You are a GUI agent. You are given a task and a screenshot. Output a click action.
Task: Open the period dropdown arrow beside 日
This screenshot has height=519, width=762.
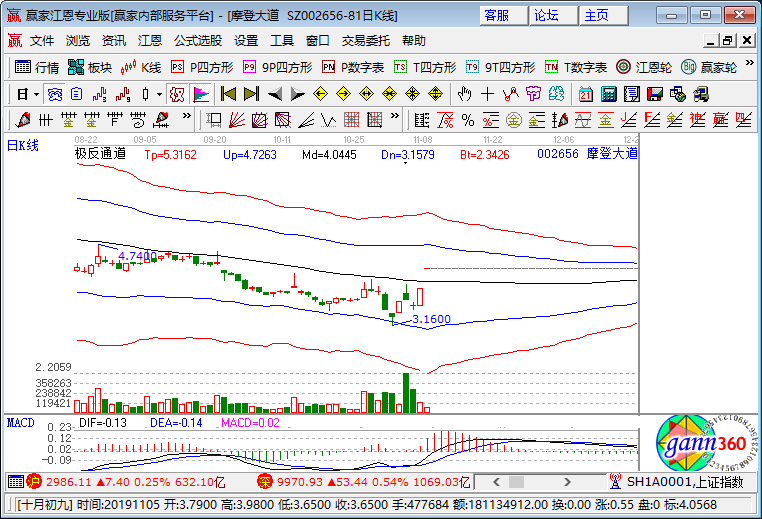click(36, 94)
